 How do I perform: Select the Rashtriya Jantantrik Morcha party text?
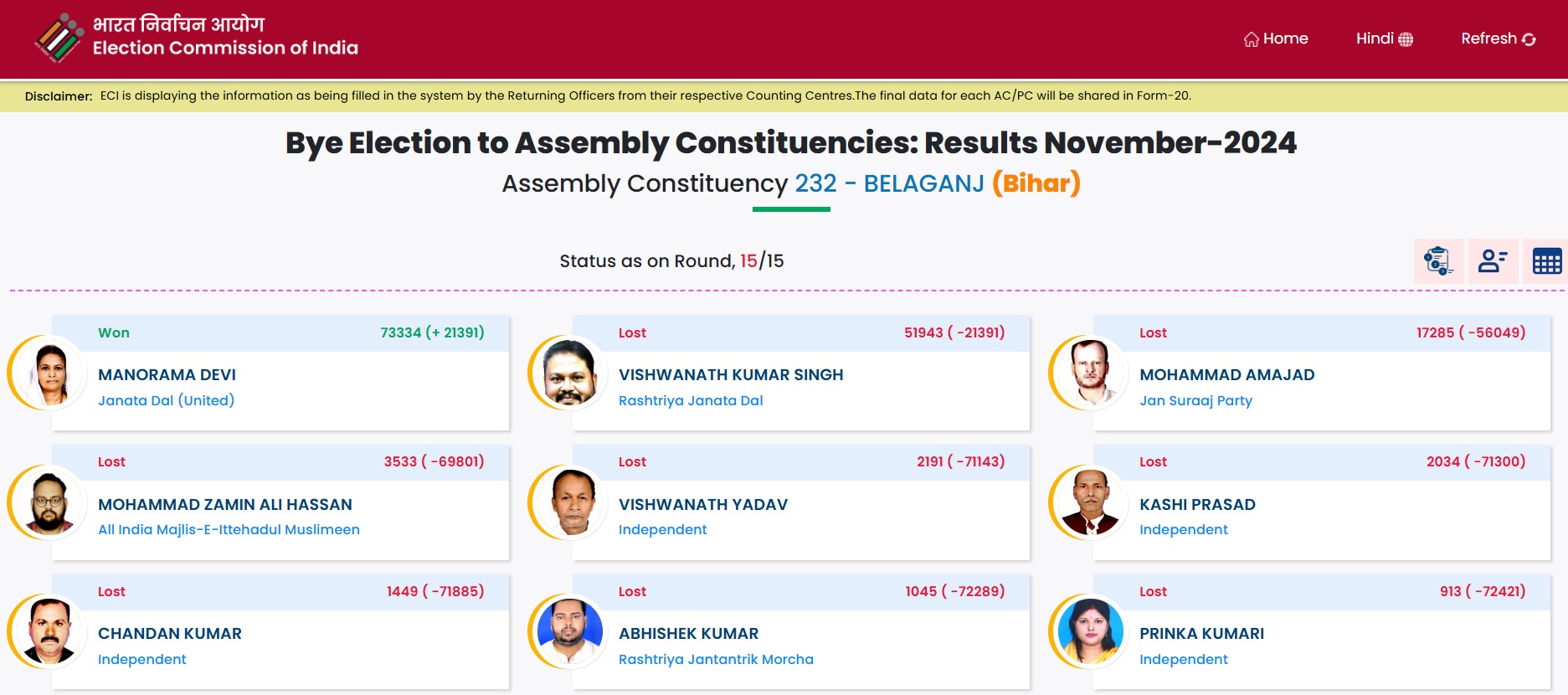(x=716, y=659)
